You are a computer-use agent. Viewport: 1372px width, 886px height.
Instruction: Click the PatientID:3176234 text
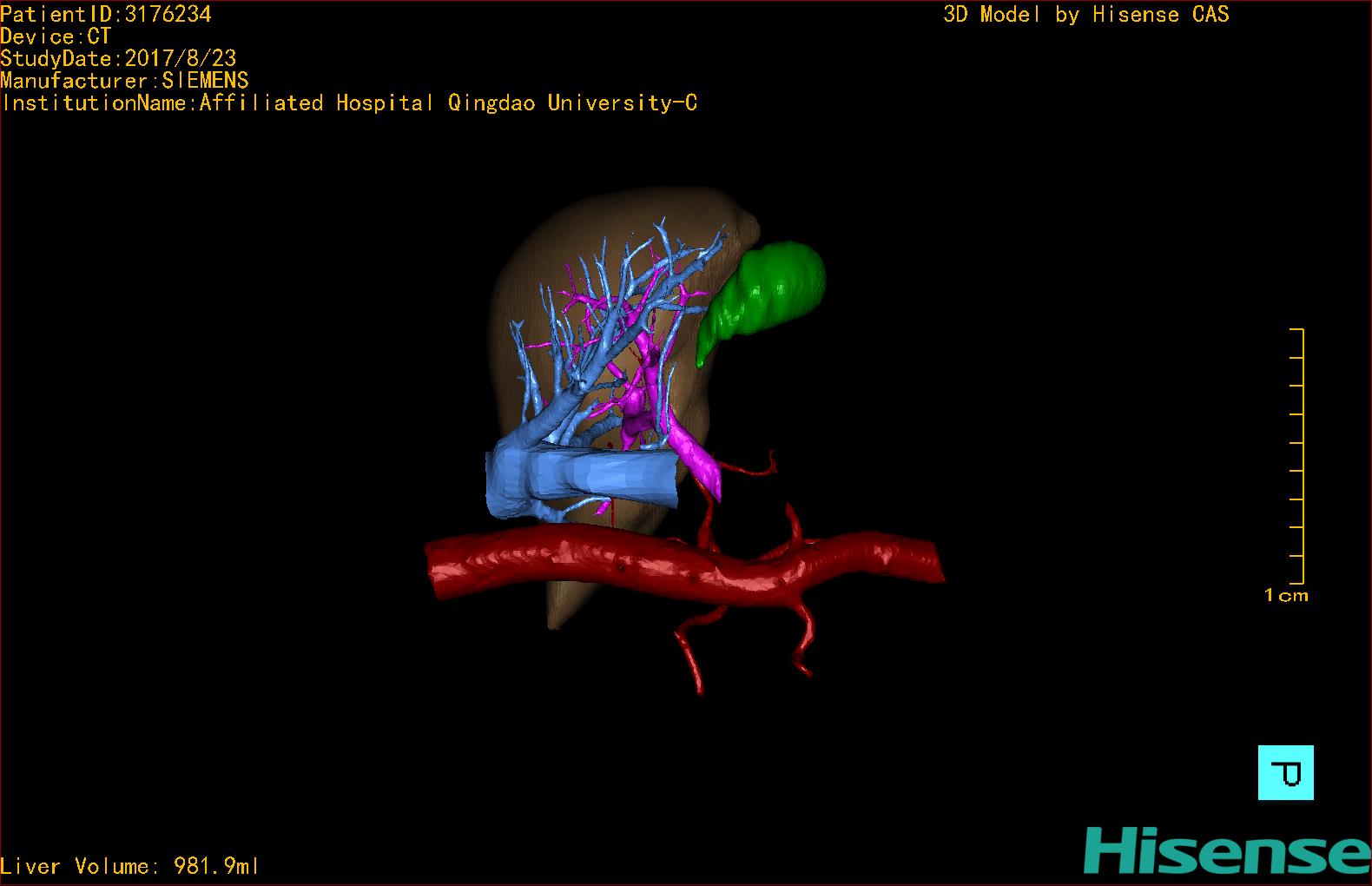(106, 14)
